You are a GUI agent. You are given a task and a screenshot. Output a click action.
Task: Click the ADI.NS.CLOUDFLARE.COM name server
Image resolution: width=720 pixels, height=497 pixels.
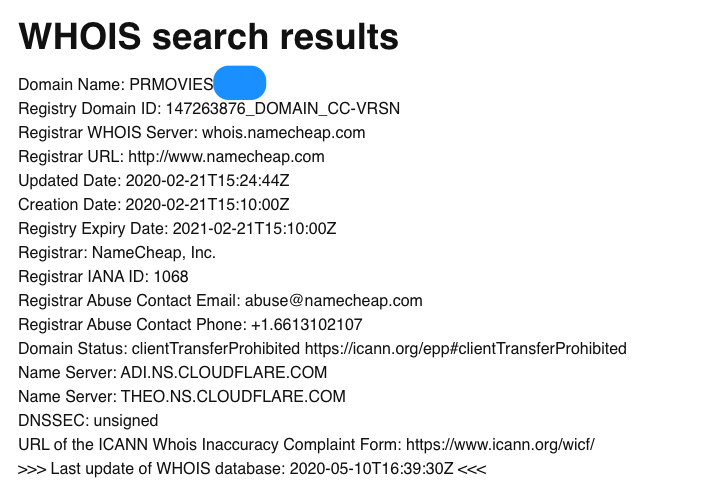coord(224,372)
